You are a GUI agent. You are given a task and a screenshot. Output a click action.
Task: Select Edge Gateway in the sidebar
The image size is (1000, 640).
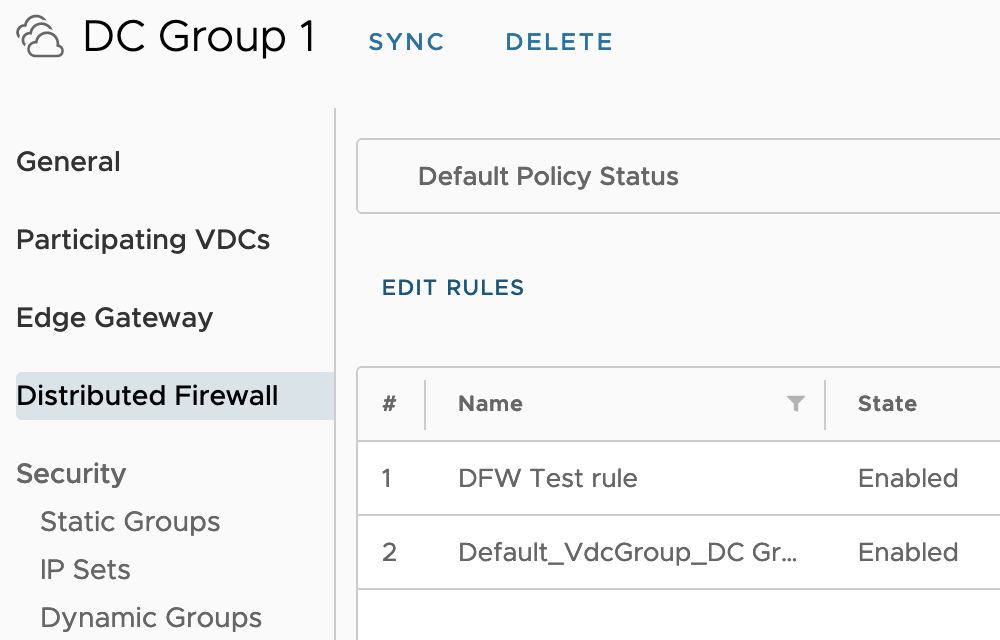point(115,318)
